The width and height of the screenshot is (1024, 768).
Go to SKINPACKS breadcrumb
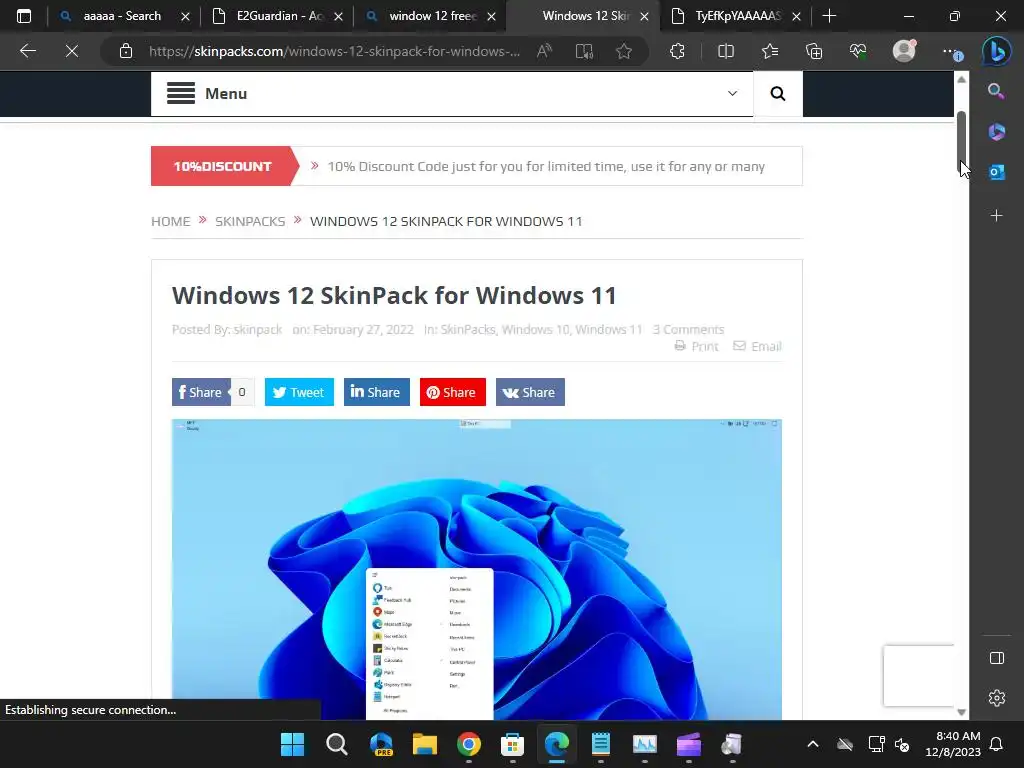pyautogui.click(x=250, y=221)
